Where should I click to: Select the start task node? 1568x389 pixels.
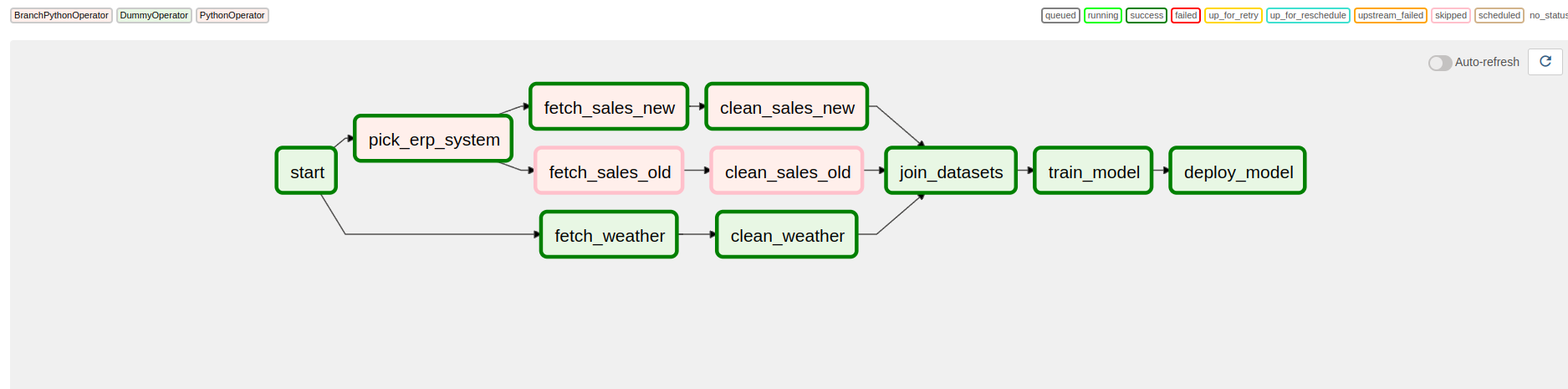pyautogui.click(x=306, y=171)
